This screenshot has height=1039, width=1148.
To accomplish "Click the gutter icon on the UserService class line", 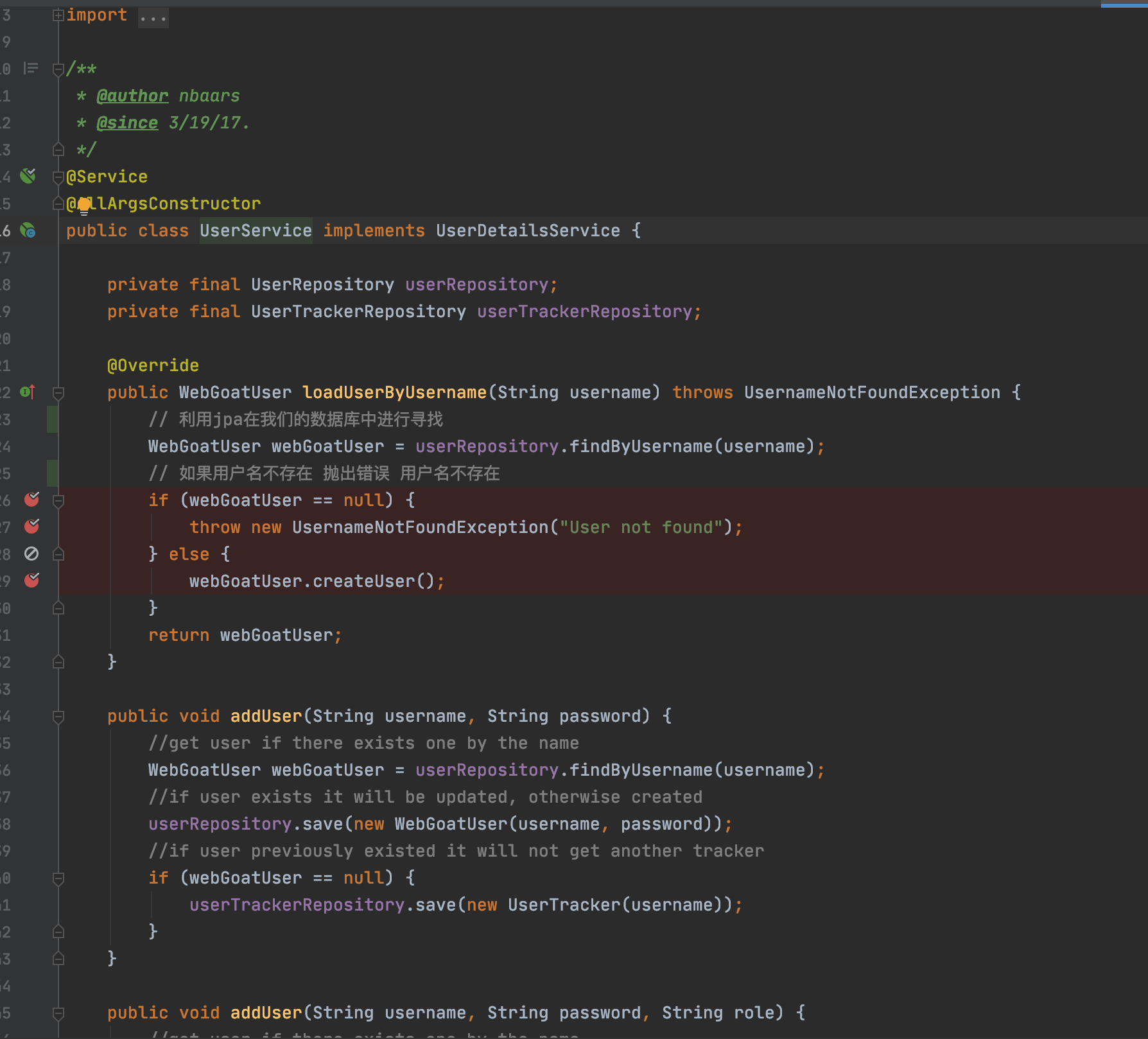I will click(x=28, y=231).
